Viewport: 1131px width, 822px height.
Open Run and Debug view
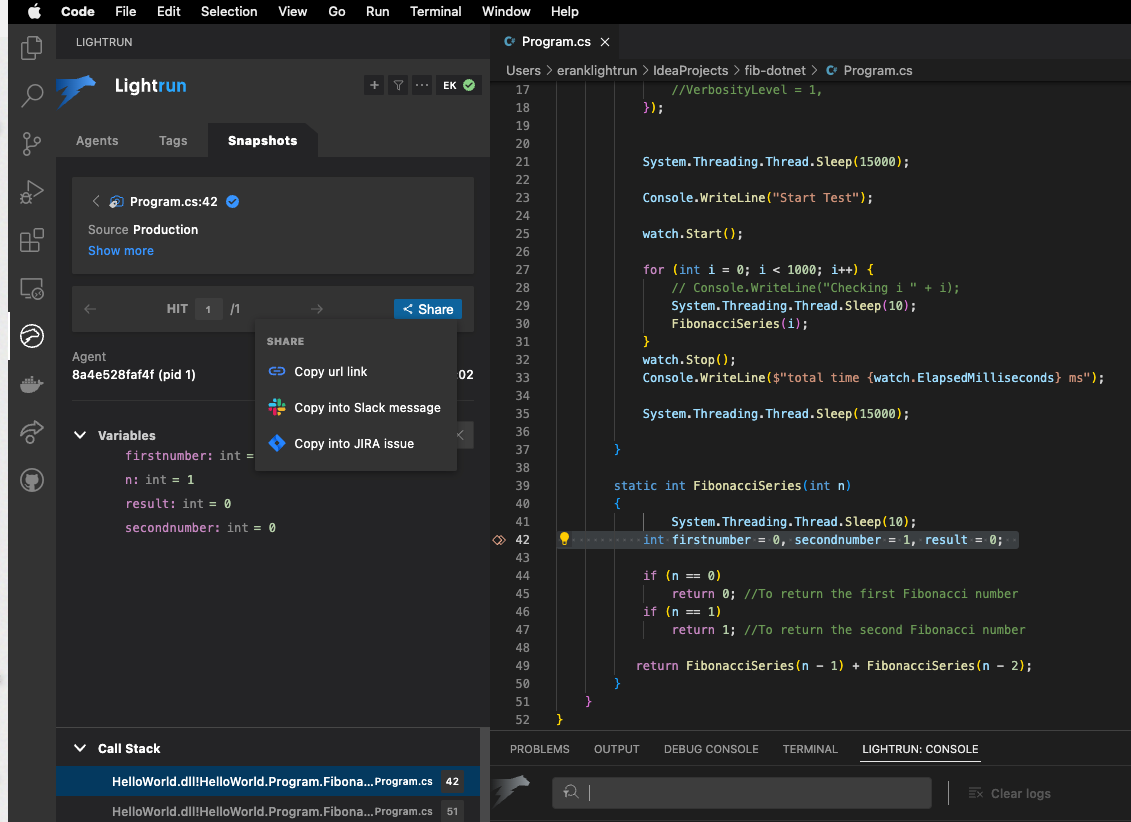[32, 192]
